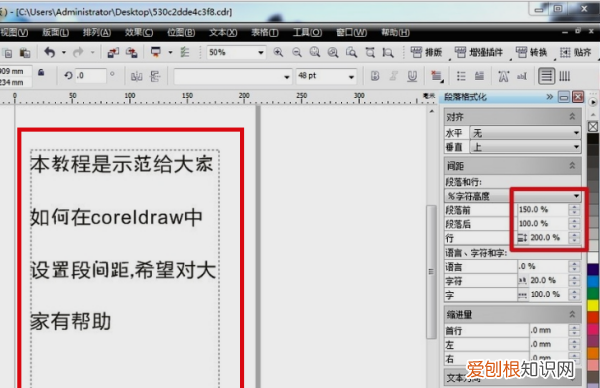The width and height of the screenshot is (600, 388).
Task: Open the horizontal alignment 无 dropdown
Action: (525, 133)
